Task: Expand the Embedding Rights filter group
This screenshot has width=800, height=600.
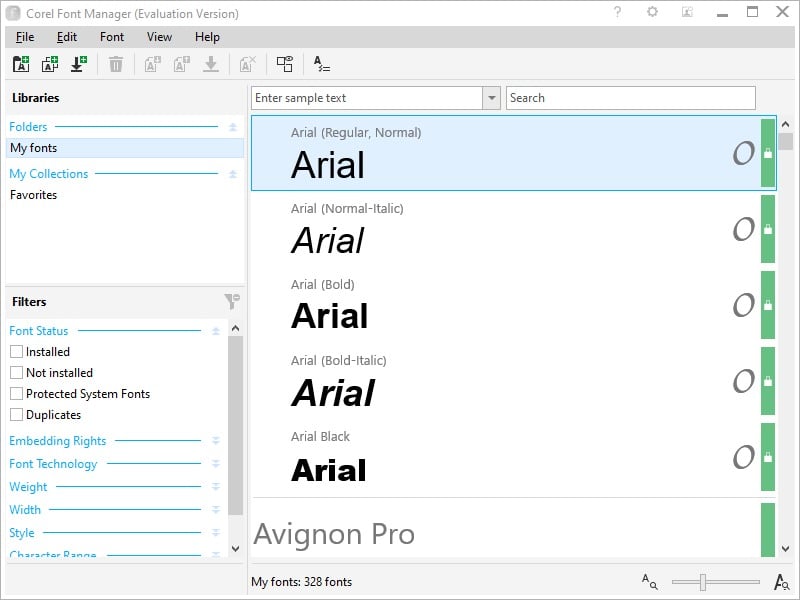Action: click(x=216, y=441)
